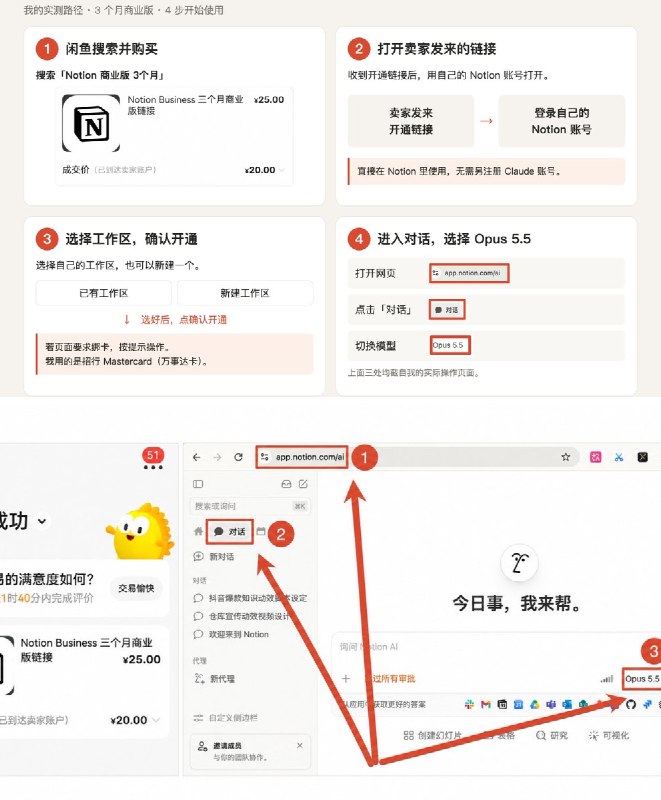Click the app.notion.com/ai address bar
The height and width of the screenshot is (800, 661).
point(310,457)
